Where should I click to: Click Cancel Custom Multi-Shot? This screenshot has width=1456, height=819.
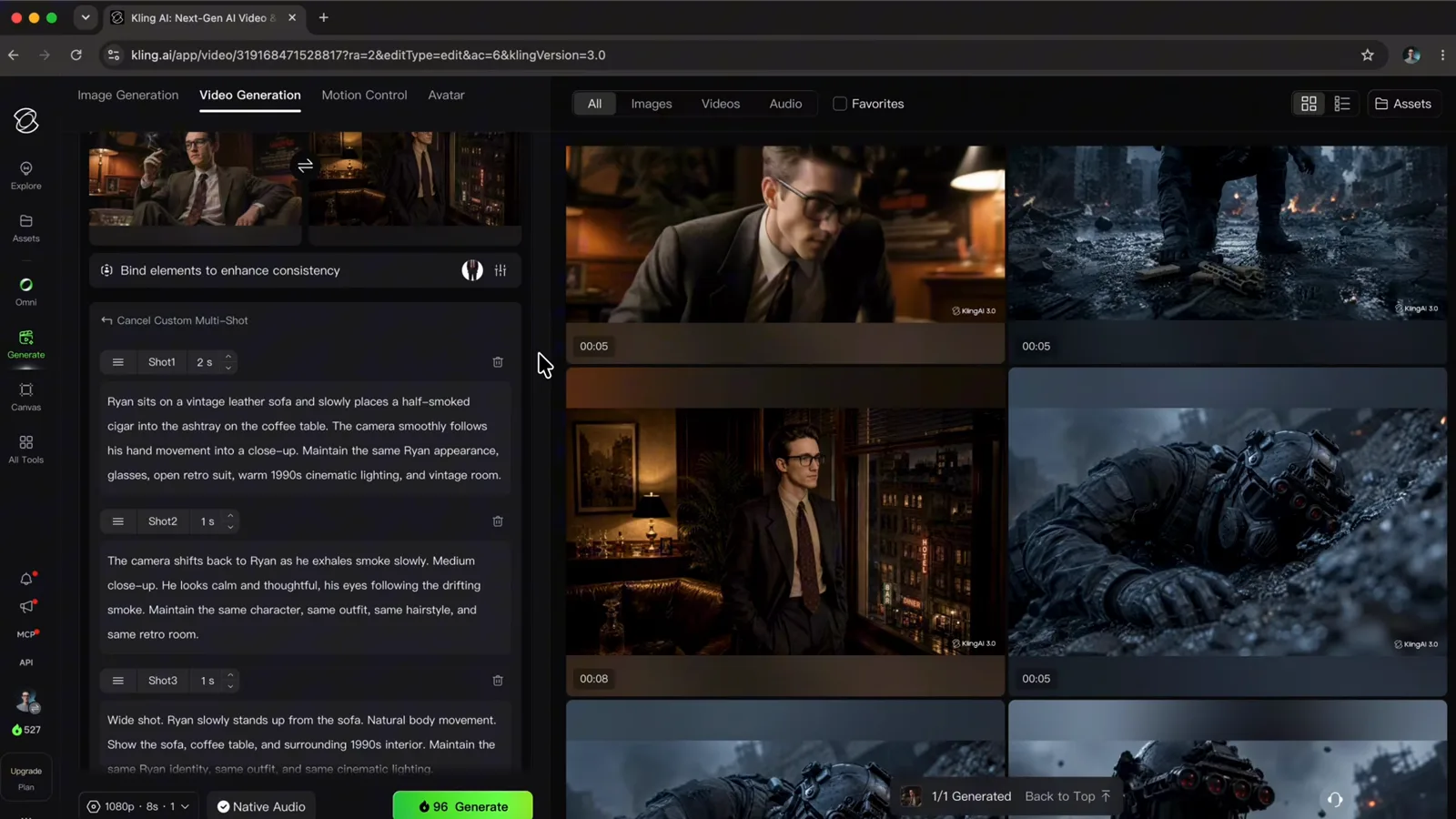pyautogui.click(x=174, y=320)
